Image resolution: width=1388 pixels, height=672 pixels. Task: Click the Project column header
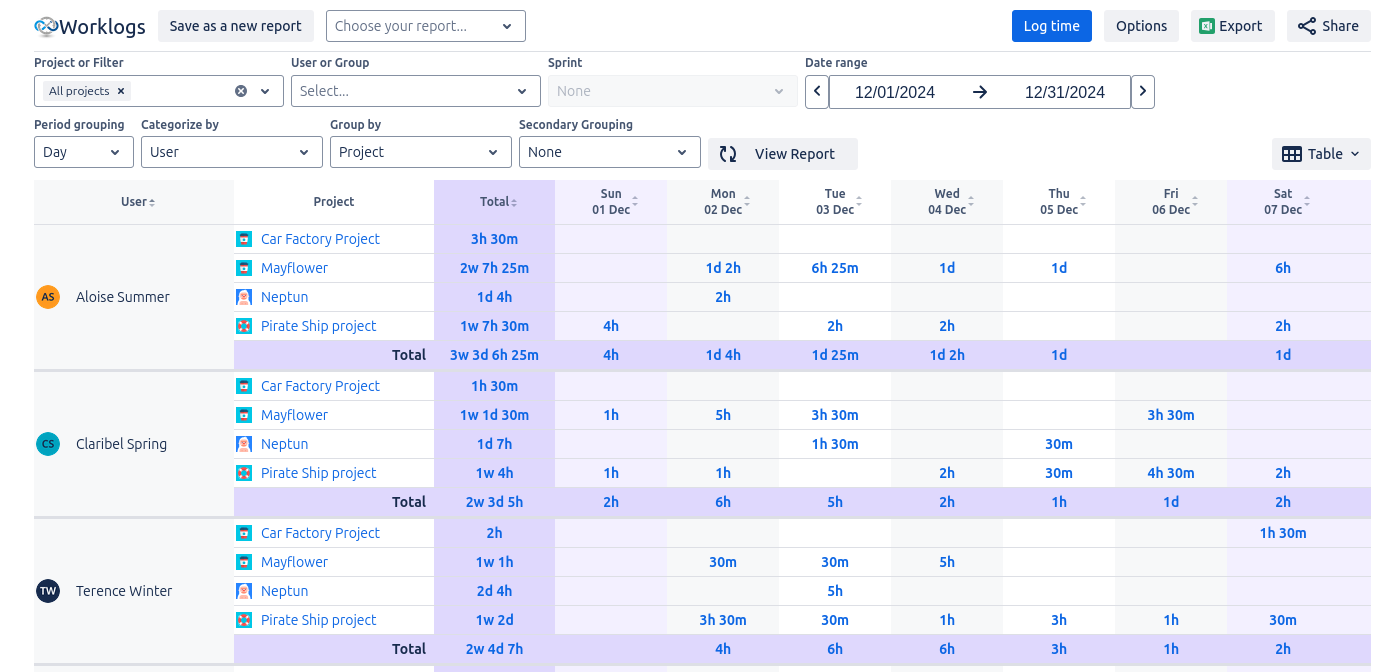tap(334, 202)
